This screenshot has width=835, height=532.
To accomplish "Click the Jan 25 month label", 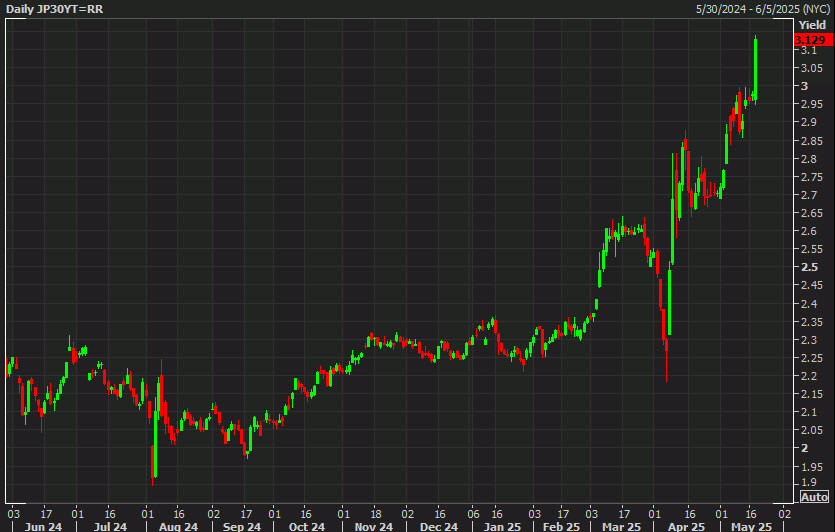I will pos(502,527).
